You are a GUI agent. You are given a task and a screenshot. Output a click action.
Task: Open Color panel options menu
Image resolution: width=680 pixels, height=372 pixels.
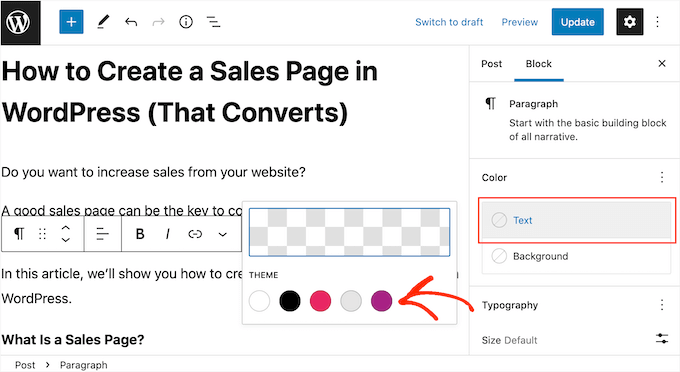coord(662,177)
